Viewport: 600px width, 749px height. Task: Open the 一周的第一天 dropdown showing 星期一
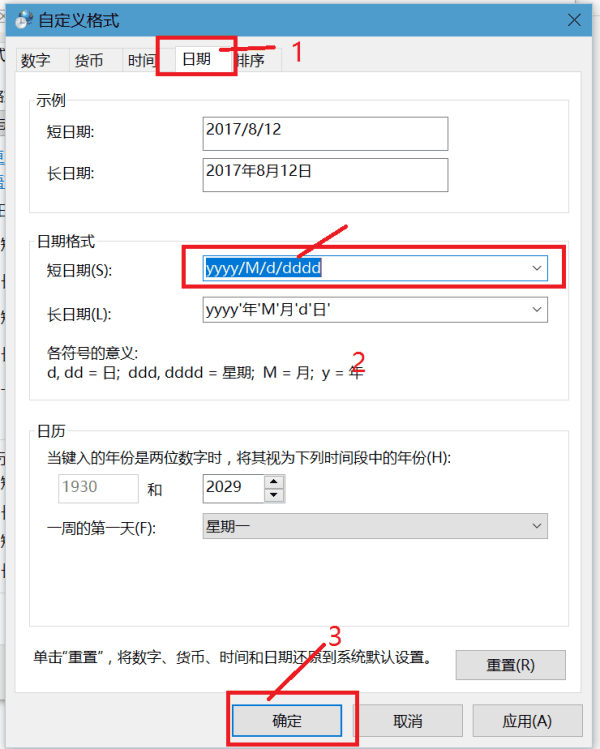[x=375, y=526]
